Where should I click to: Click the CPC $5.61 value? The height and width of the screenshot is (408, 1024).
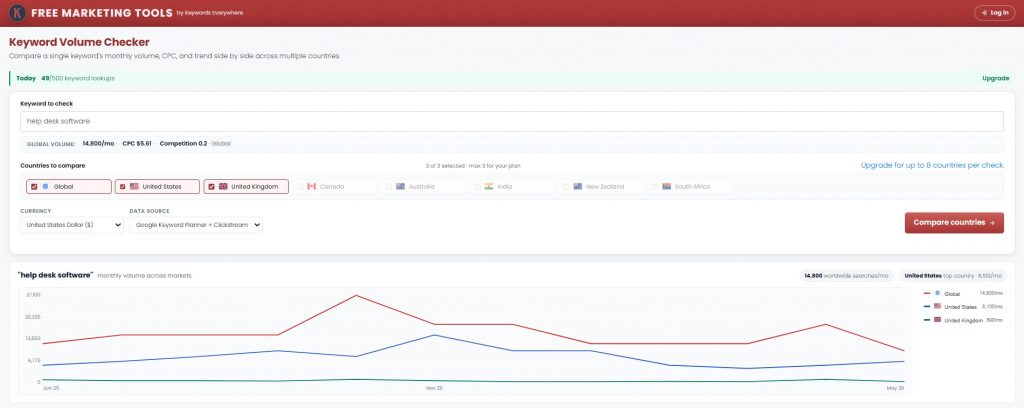[x=137, y=143]
